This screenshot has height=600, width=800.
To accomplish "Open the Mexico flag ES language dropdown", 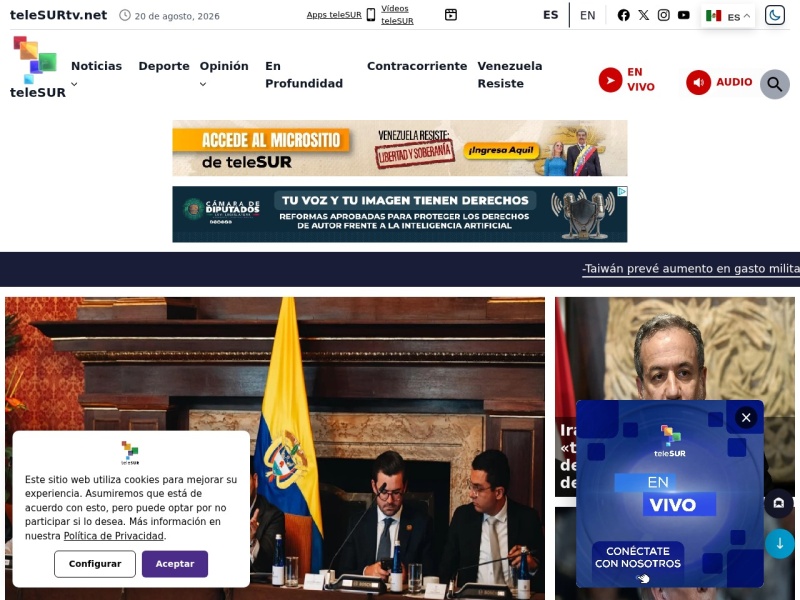I will click(728, 16).
